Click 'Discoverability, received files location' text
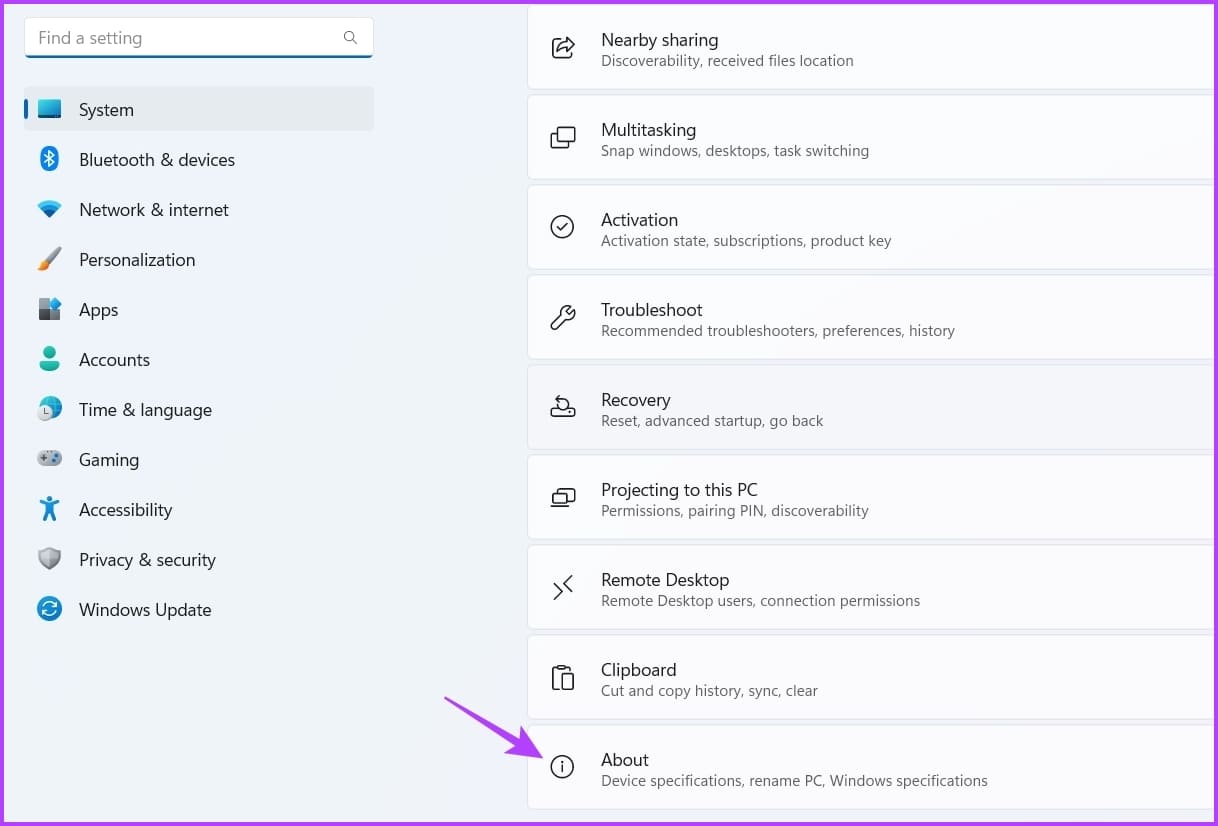The image size is (1218, 826). [x=727, y=61]
